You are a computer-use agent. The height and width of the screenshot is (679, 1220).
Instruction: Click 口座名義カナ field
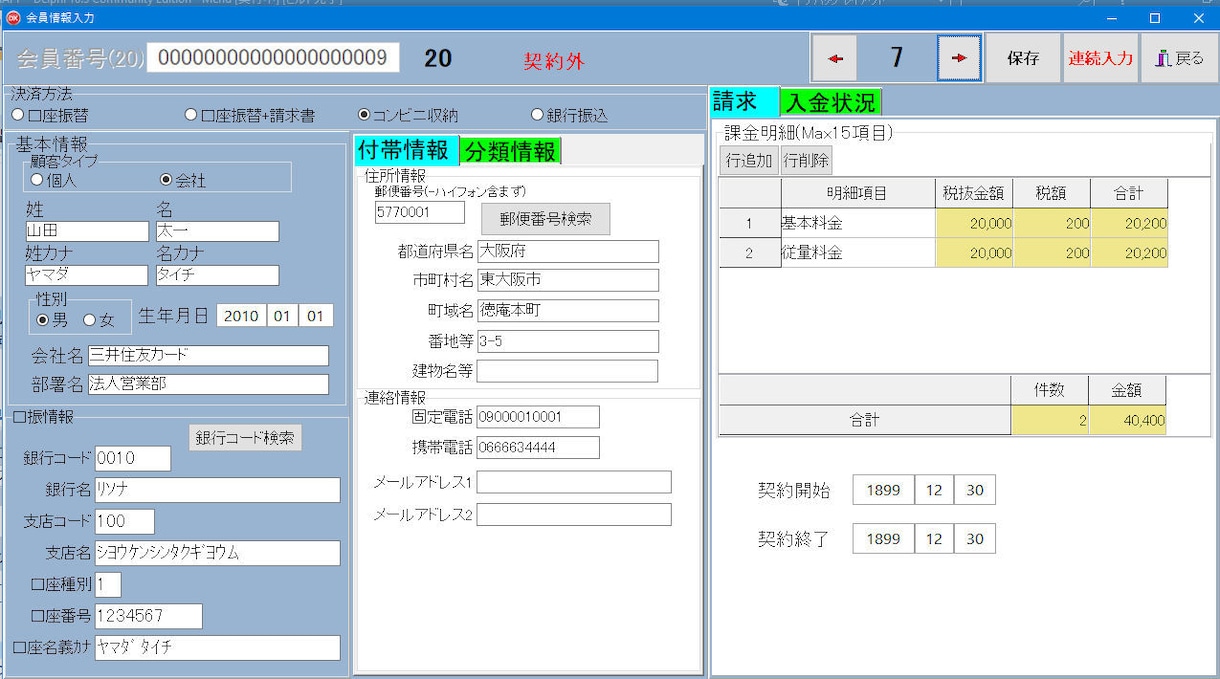[x=218, y=647]
